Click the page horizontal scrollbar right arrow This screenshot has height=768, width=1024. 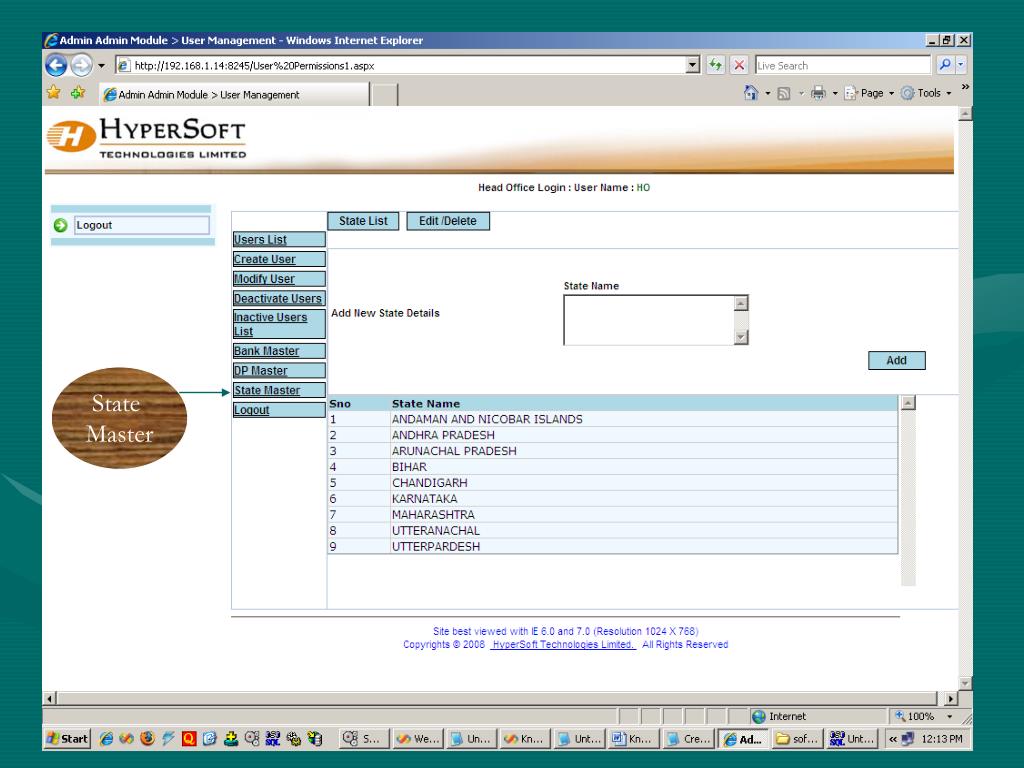click(951, 699)
